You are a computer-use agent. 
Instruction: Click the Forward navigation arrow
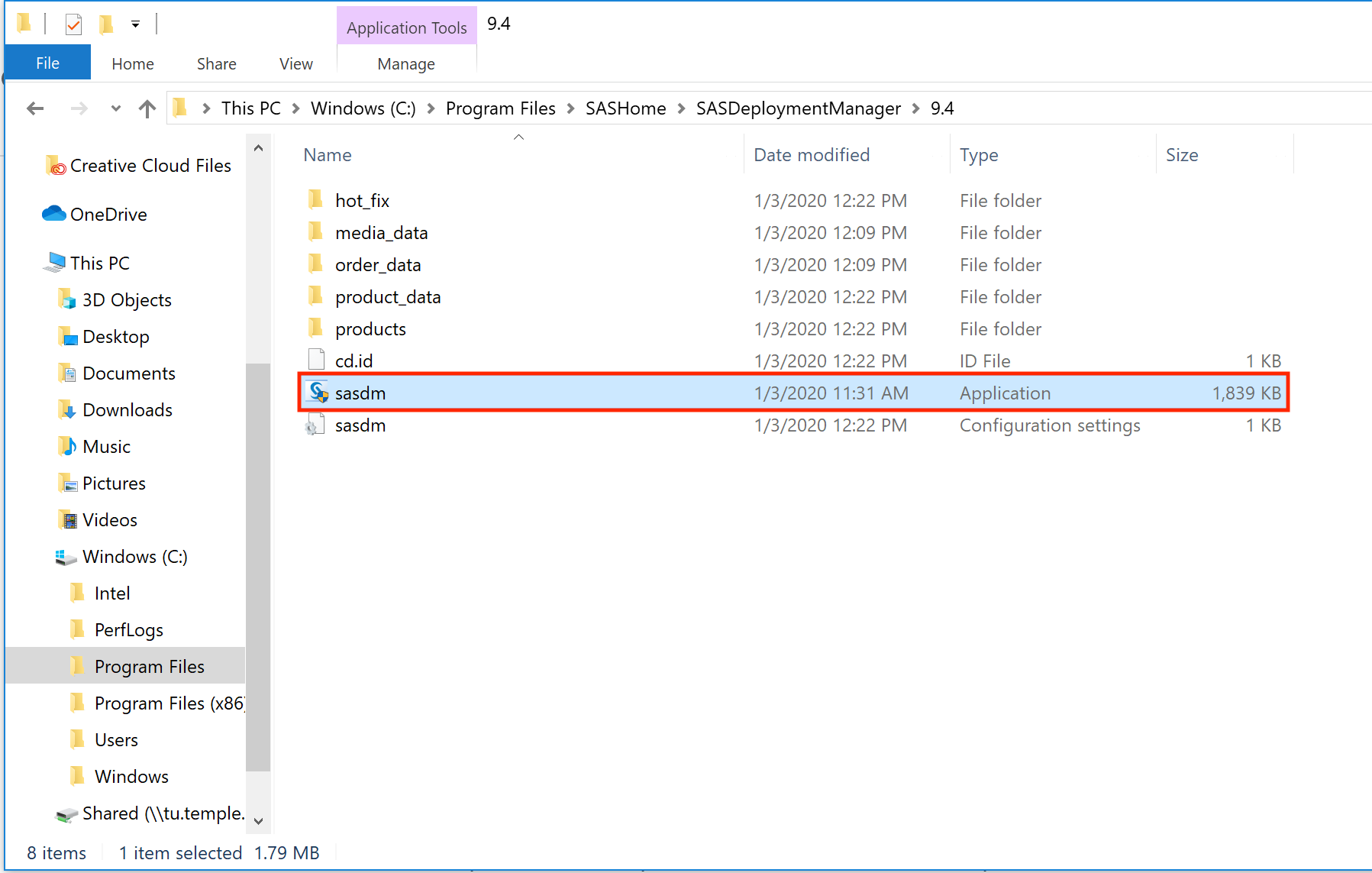[x=79, y=108]
